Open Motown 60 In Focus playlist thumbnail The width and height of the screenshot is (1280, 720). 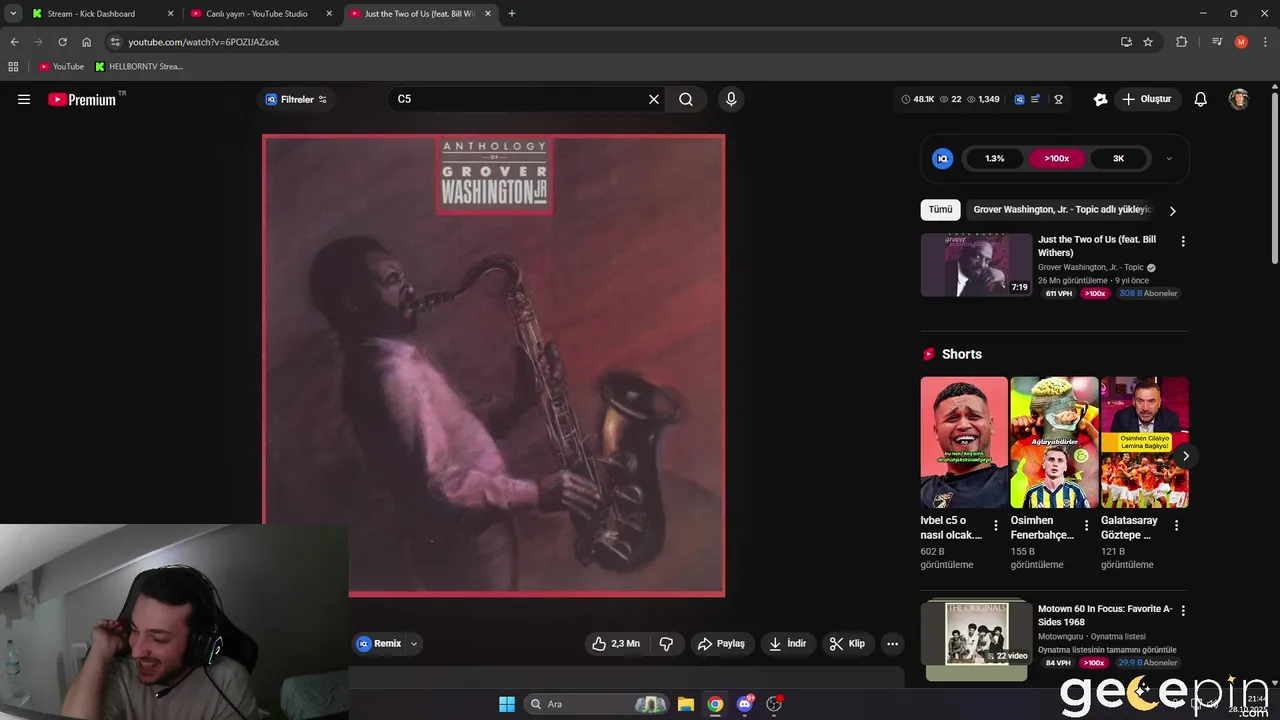click(976, 633)
